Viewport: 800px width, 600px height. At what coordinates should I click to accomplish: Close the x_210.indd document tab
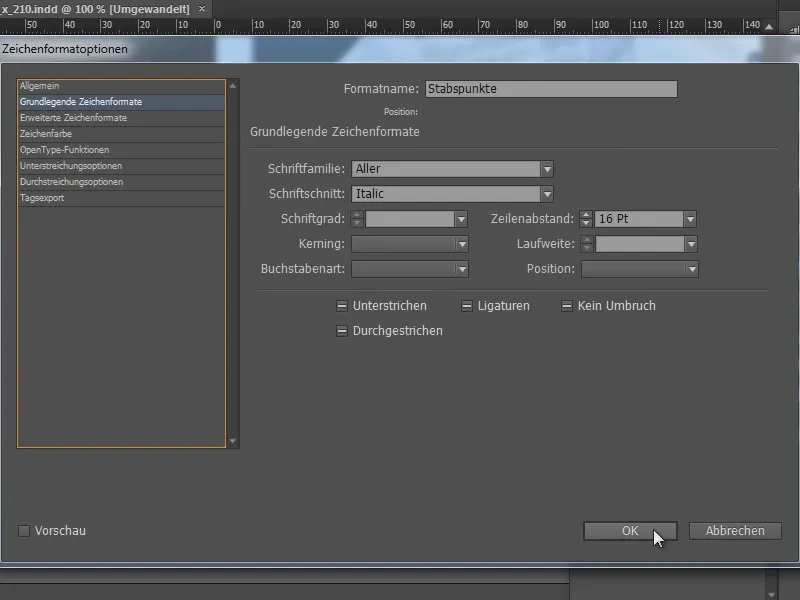pos(202,9)
